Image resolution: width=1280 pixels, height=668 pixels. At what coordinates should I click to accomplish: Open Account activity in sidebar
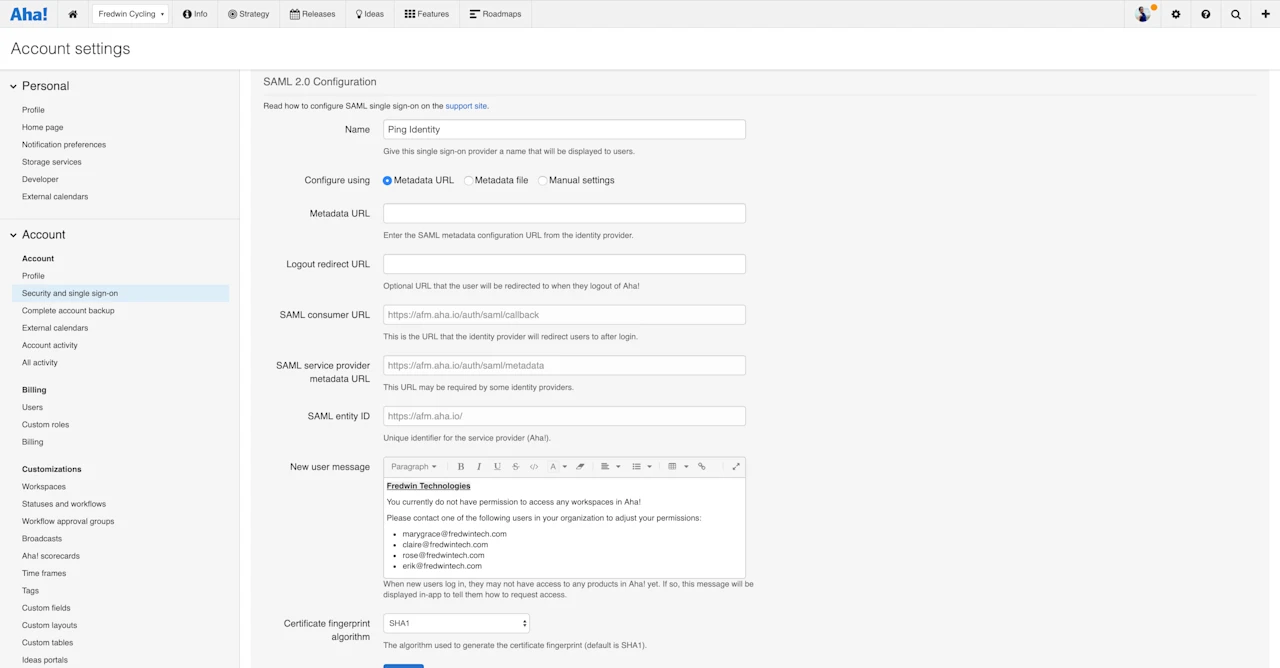click(x=50, y=346)
